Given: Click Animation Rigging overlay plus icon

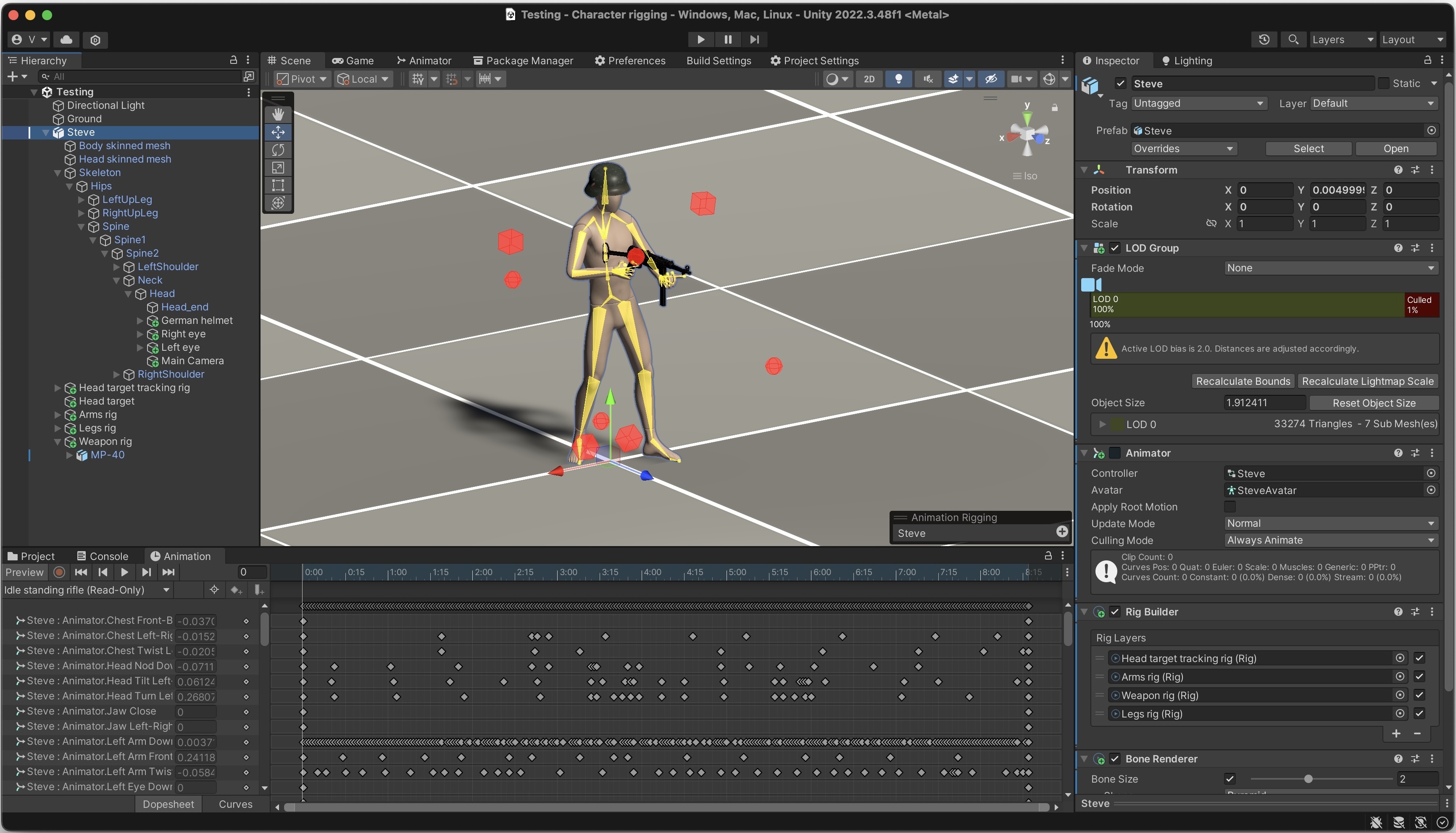Looking at the screenshot, I should click(1062, 532).
